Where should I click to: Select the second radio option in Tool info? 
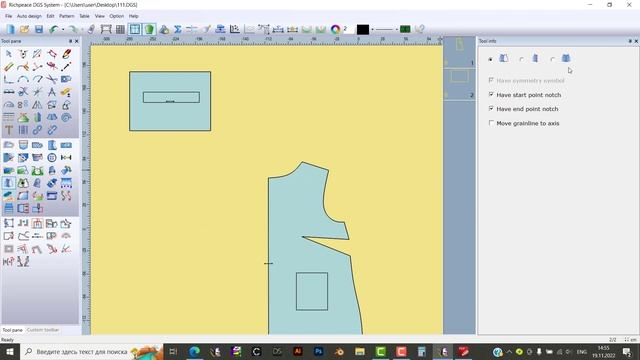(x=521, y=59)
